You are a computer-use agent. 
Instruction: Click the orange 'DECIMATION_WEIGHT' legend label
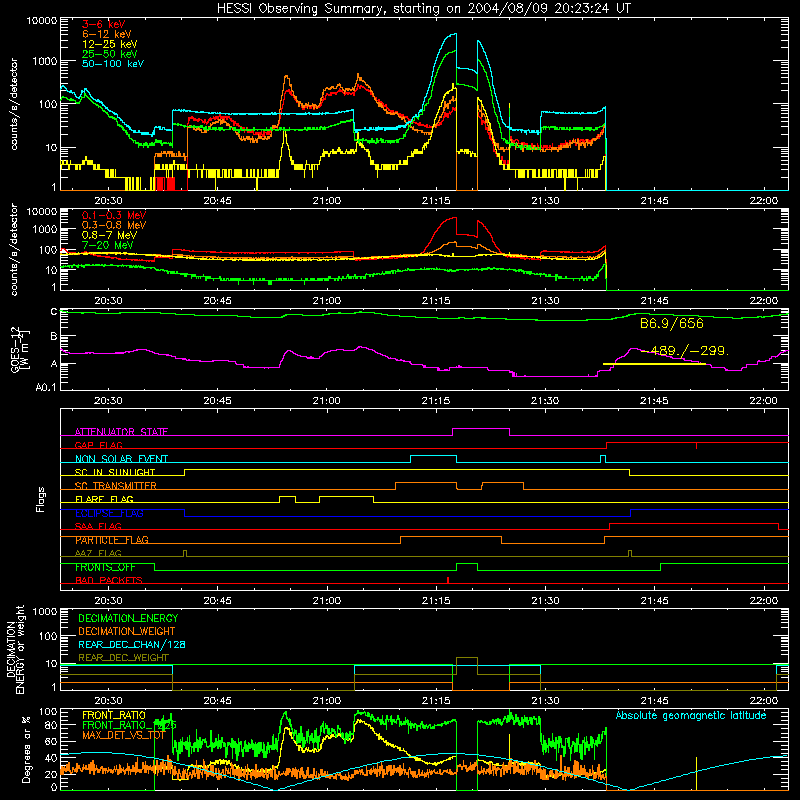tap(127, 631)
